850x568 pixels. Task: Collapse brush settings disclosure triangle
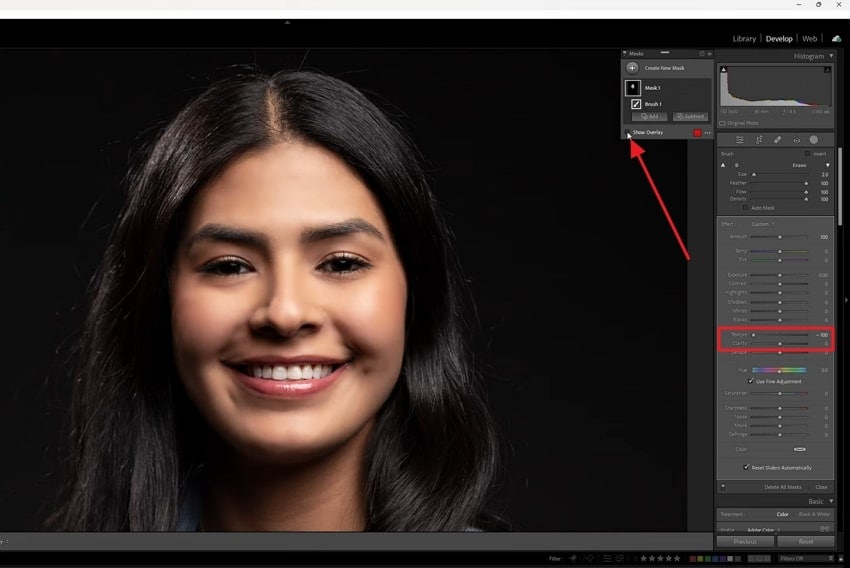(827, 165)
